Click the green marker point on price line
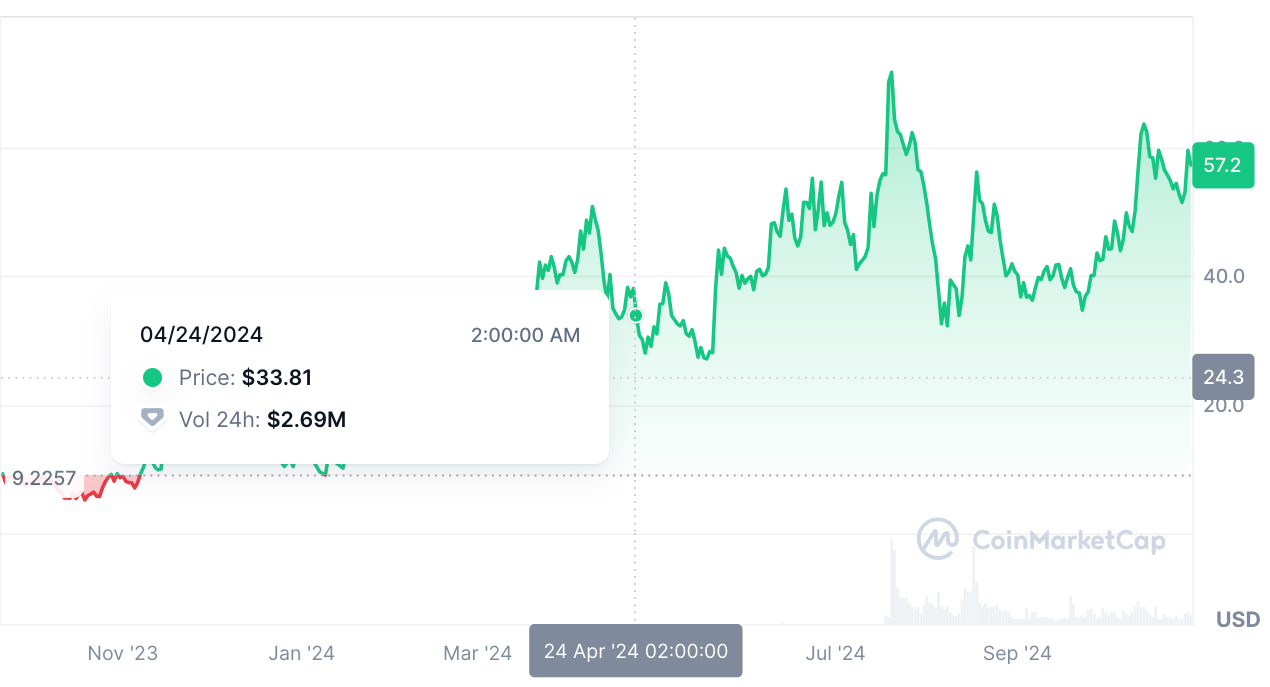 (636, 316)
